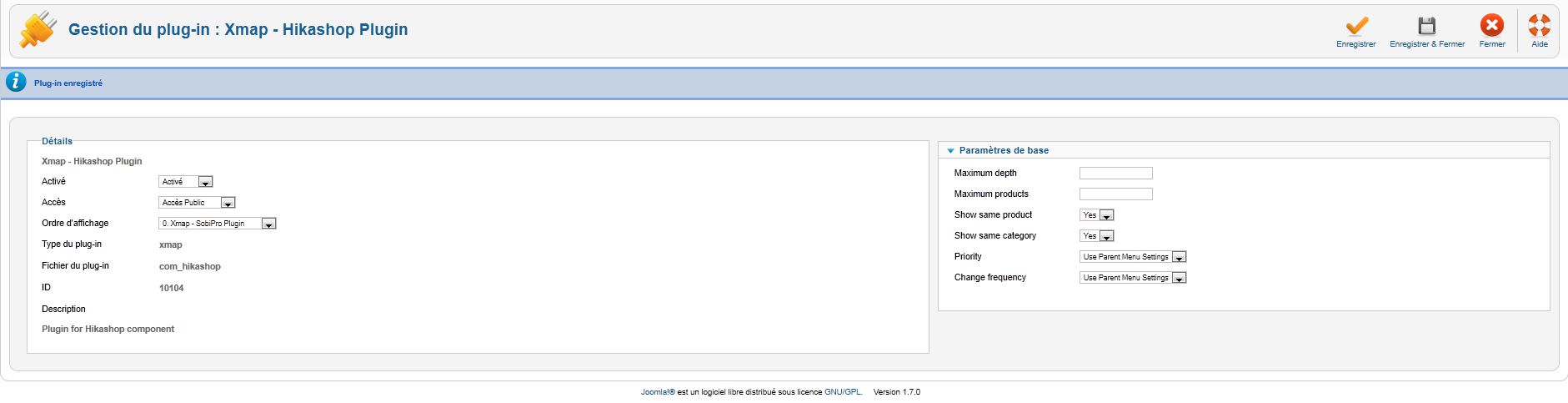The height and width of the screenshot is (403, 1568).
Task: Open the Show same product Yes dropdown
Action: [x=1097, y=215]
